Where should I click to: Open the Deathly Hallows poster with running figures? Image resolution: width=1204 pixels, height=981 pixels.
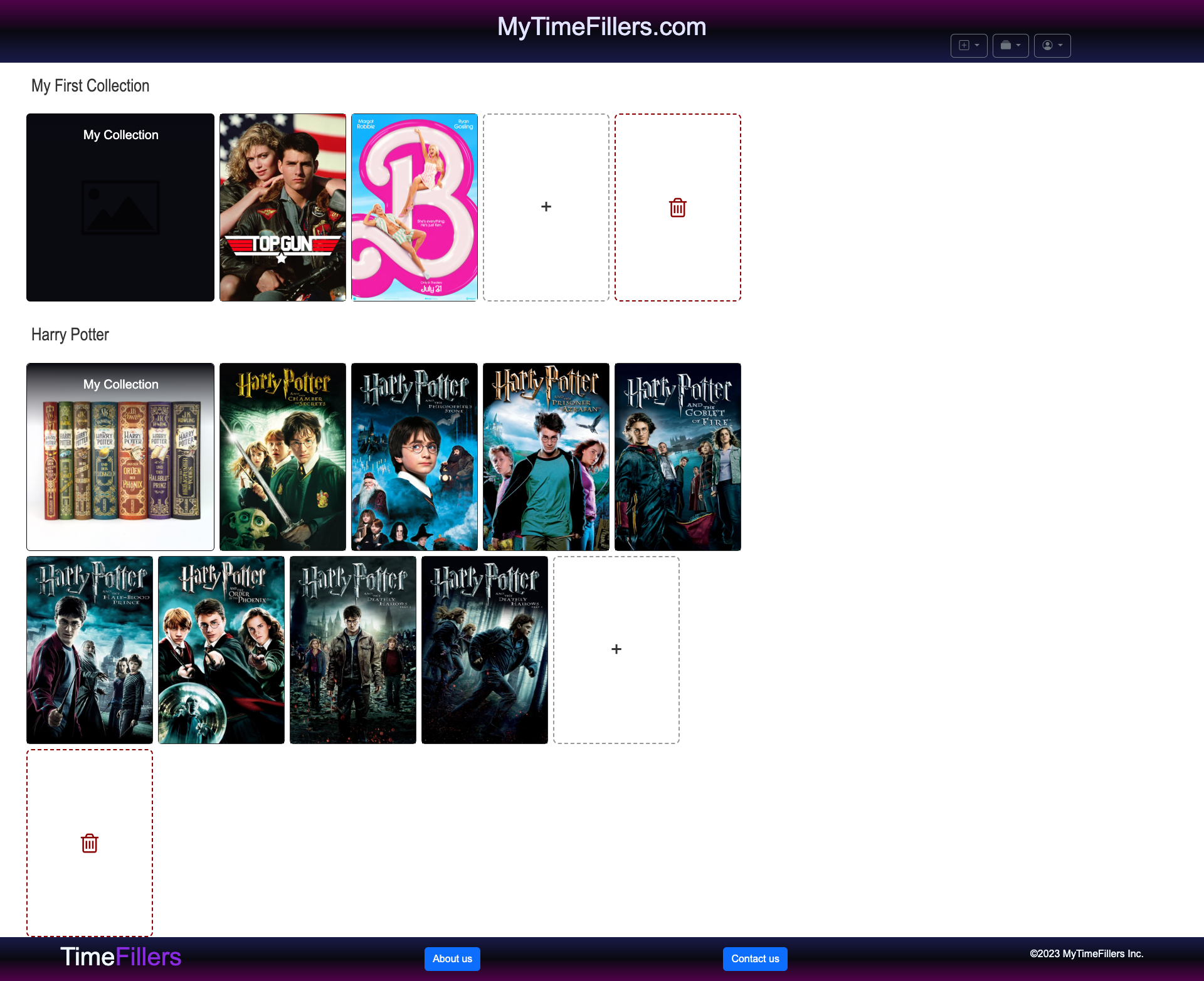click(485, 650)
